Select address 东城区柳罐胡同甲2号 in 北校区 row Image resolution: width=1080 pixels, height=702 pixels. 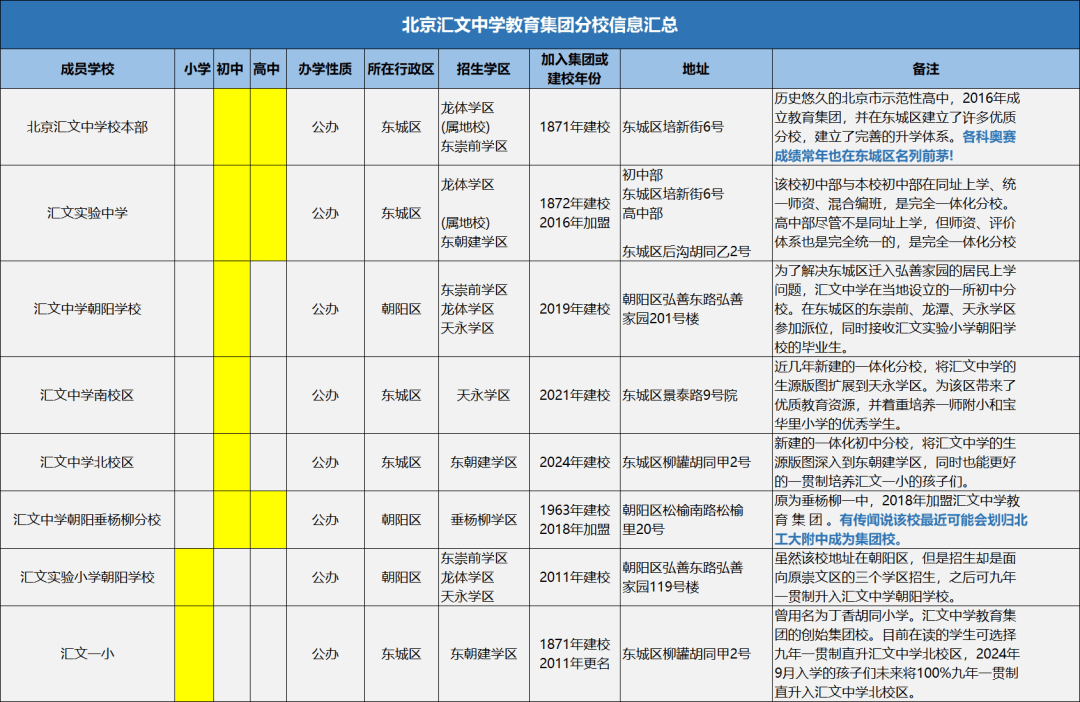pos(686,462)
